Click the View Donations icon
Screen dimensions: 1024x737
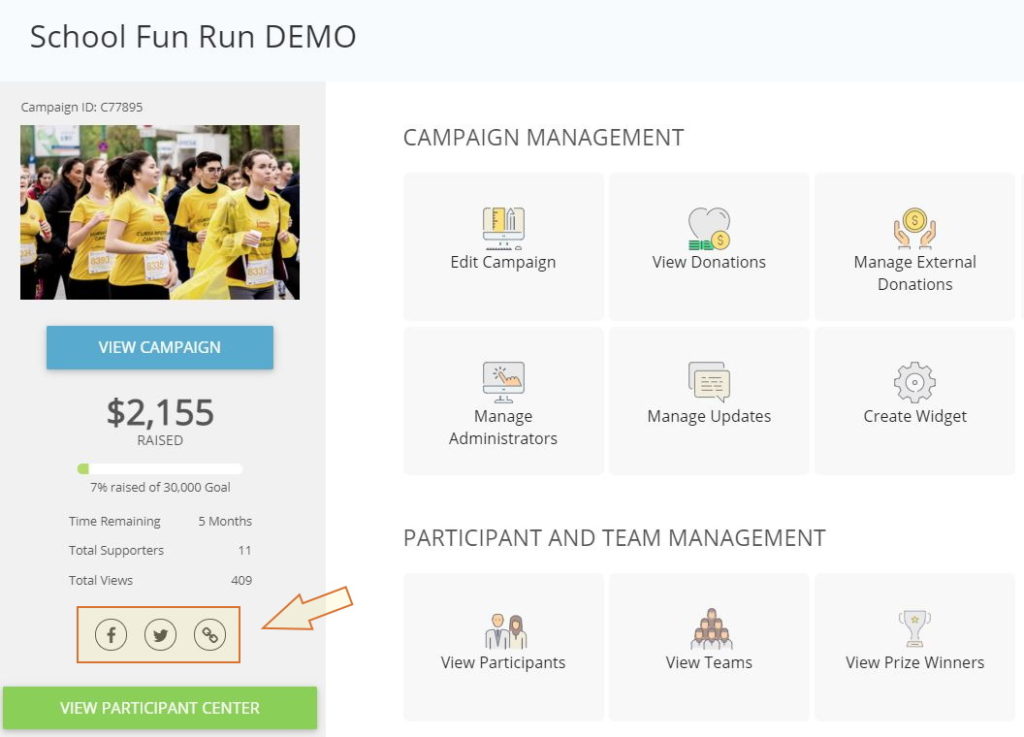coord(709,228)
